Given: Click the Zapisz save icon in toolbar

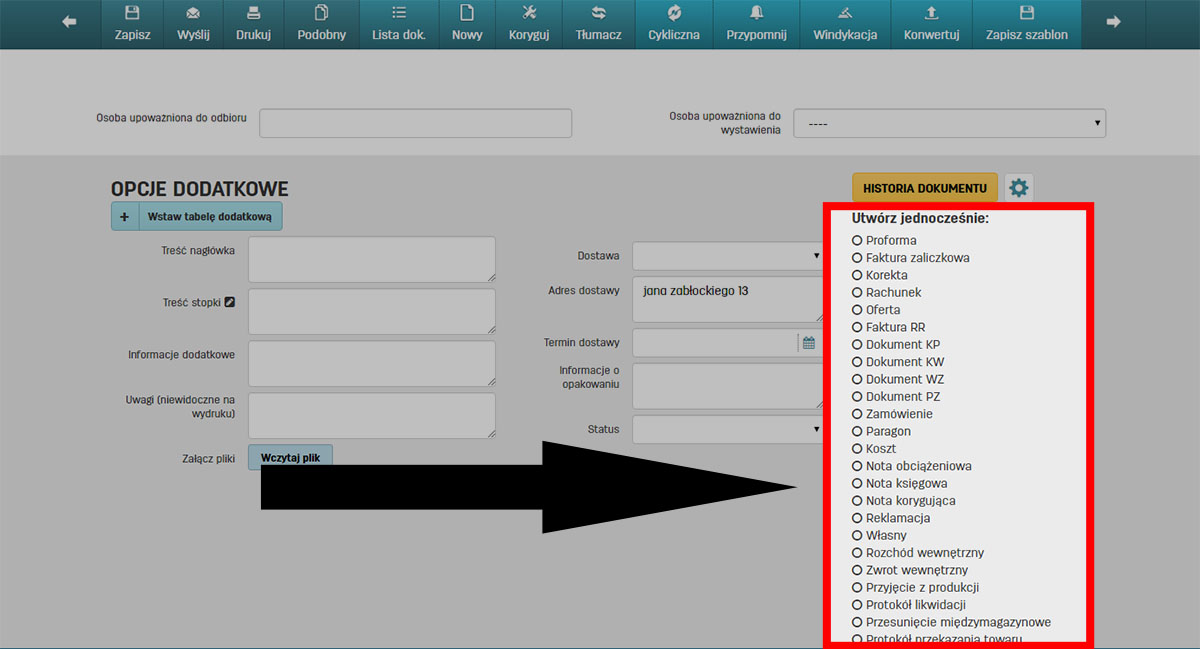Looking at the screenshot, I should [132, 14].
